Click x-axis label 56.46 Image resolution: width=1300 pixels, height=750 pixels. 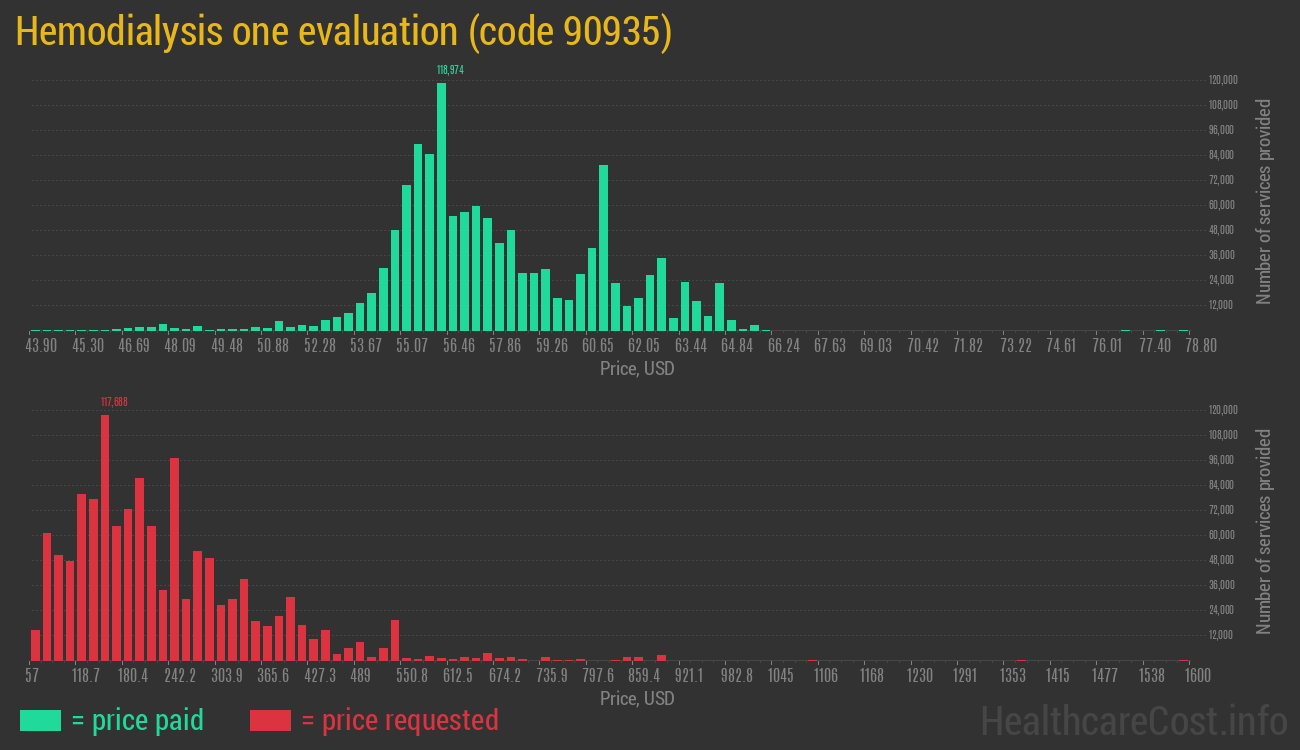tap(459, 346)
